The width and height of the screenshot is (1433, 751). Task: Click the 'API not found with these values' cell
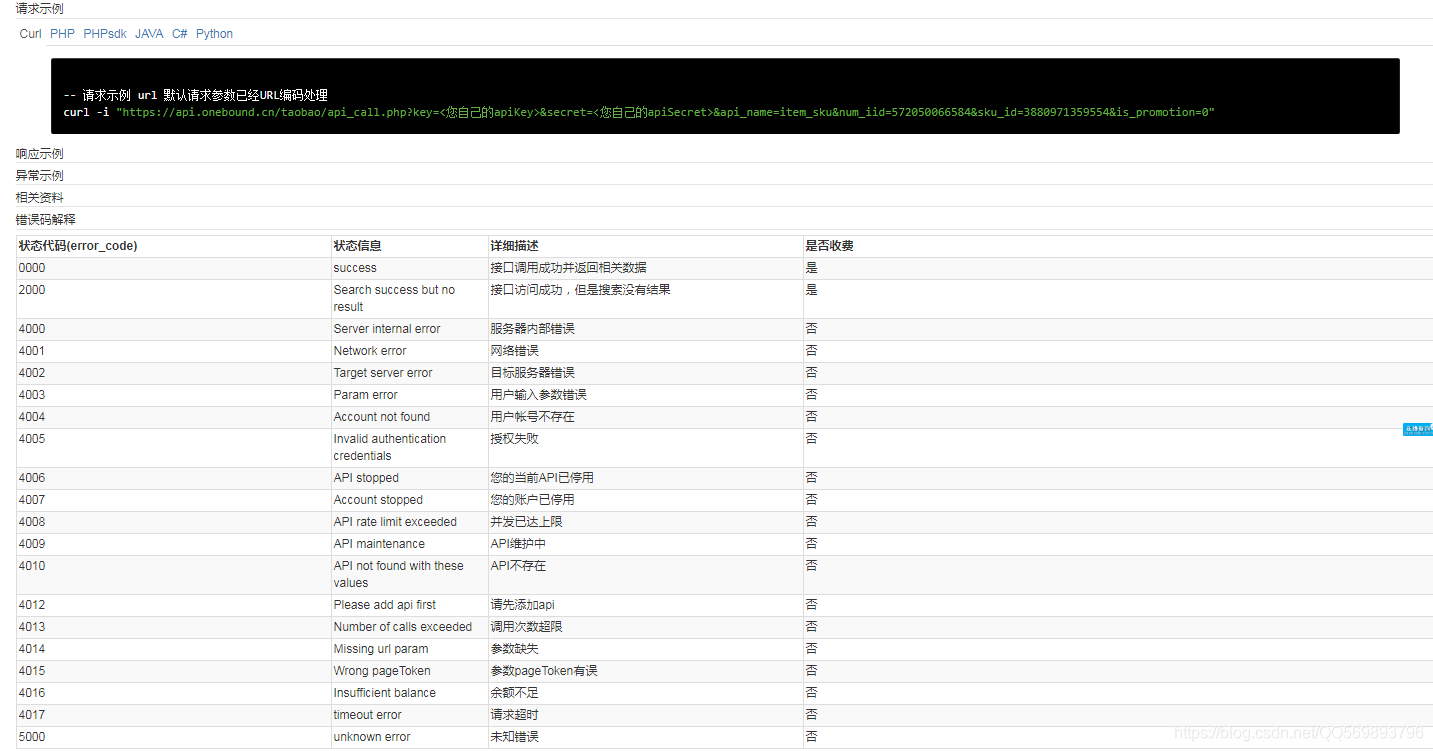409,575
